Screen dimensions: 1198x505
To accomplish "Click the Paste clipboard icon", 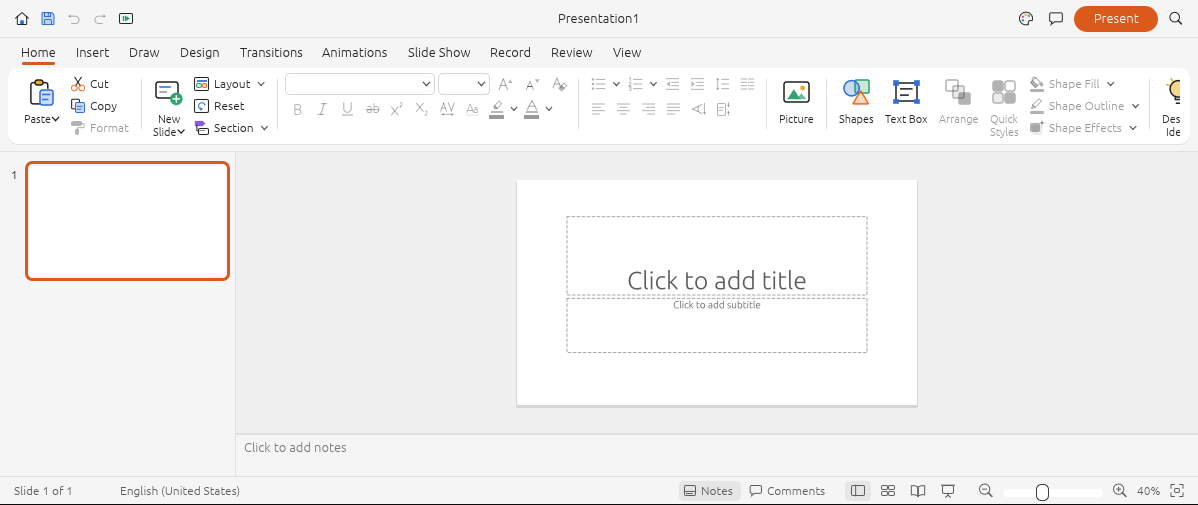I will point(41,93).
